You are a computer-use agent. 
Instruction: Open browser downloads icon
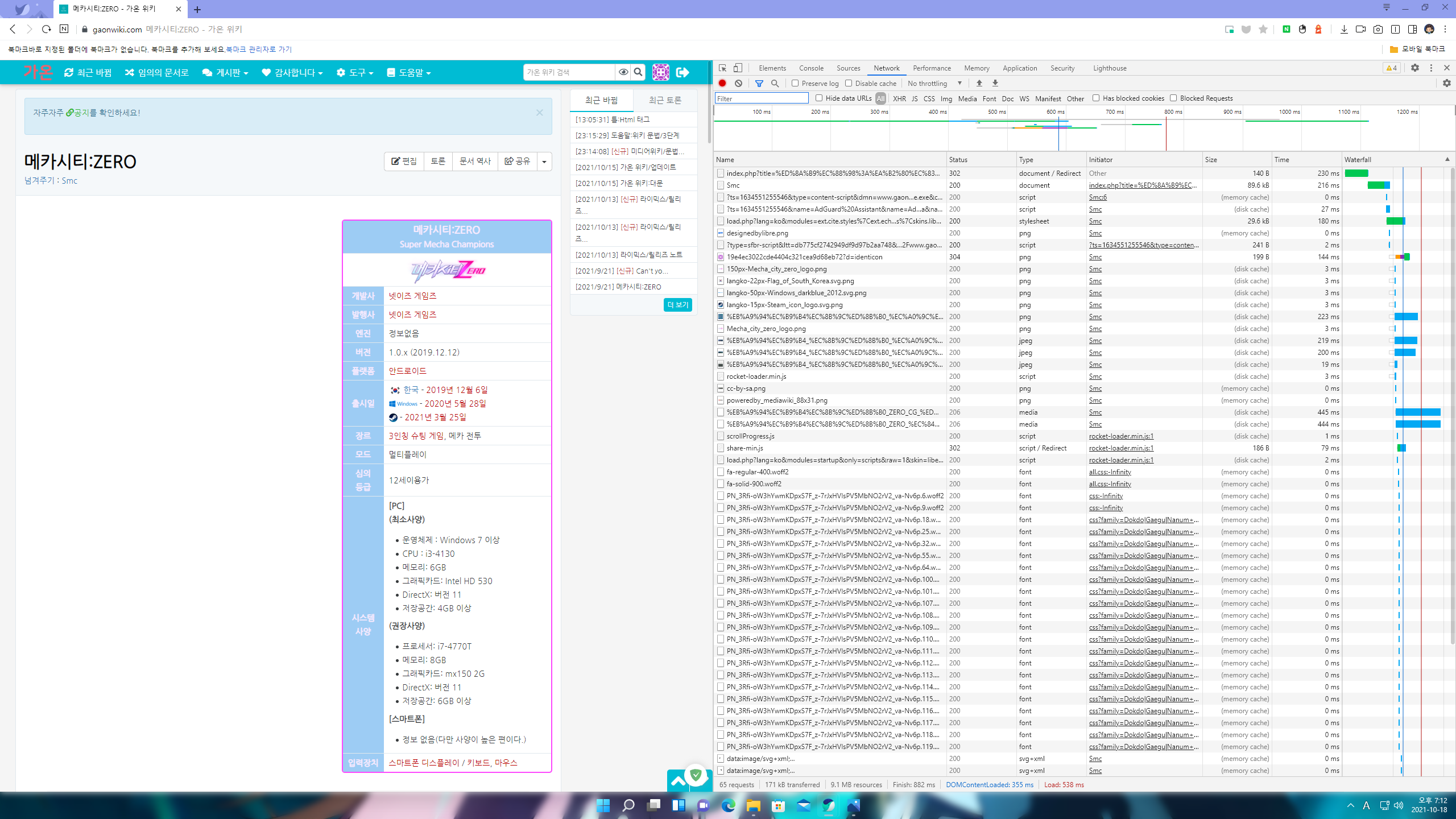coord(1344,29)
